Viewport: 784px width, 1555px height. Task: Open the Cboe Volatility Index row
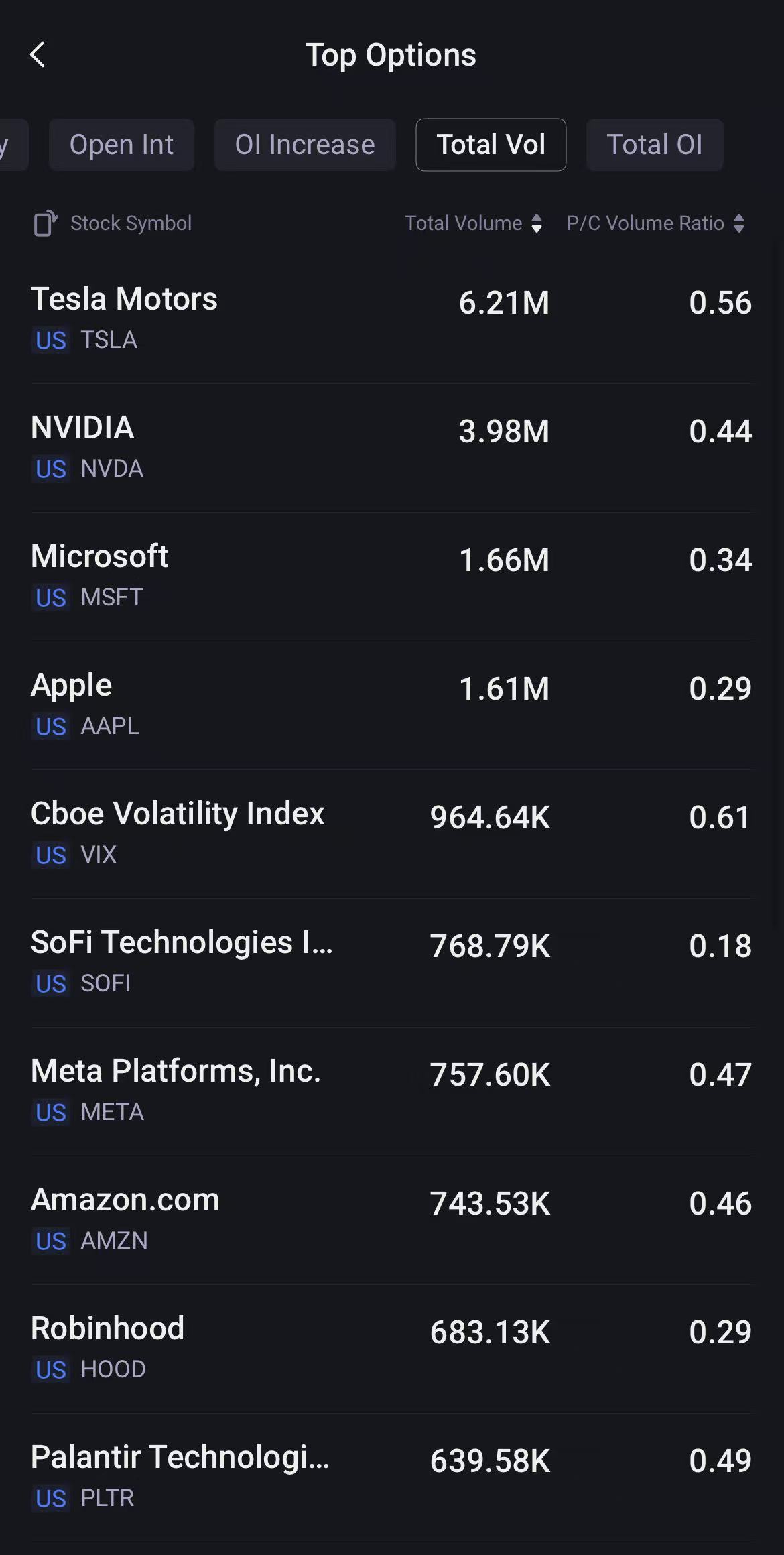[x=392, y=833]
